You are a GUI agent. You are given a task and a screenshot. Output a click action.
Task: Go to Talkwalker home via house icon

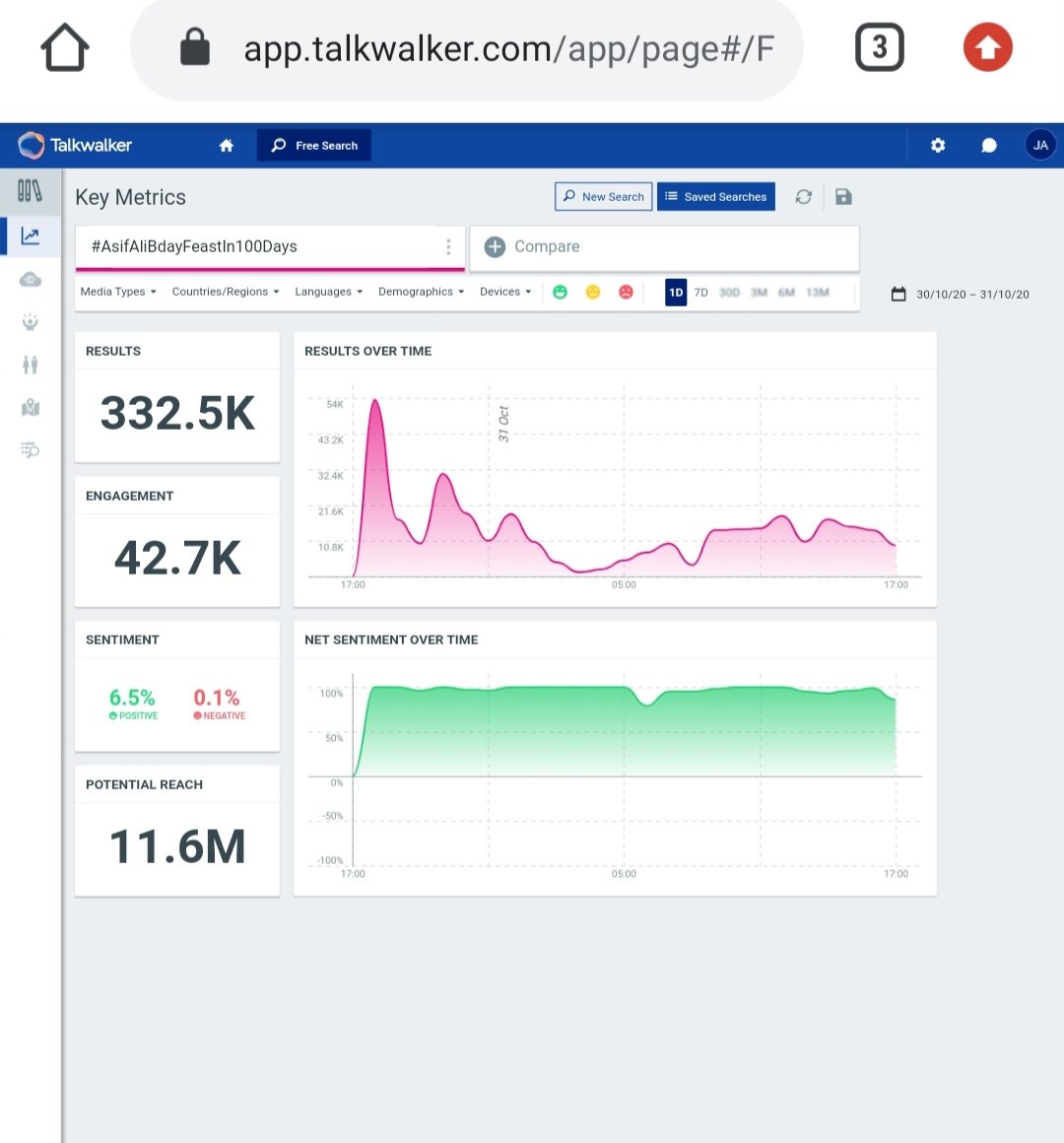227,145
